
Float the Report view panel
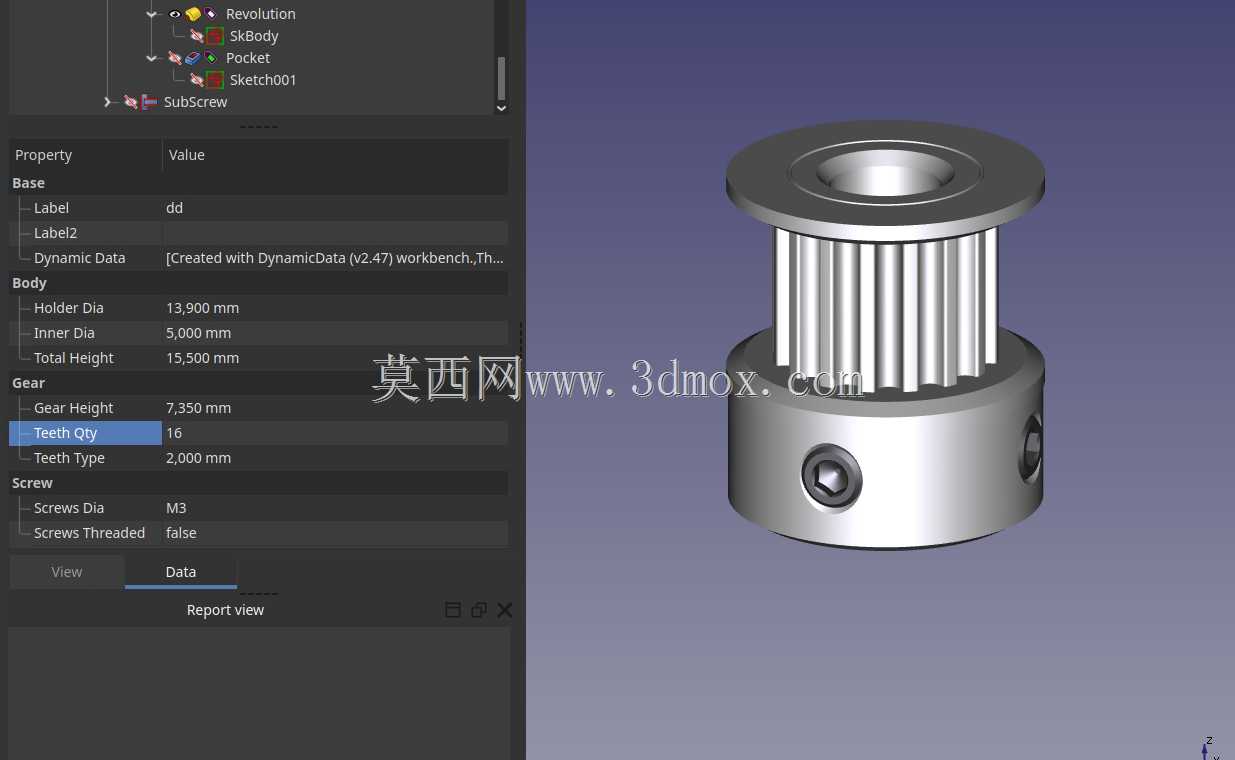point(479,610)
